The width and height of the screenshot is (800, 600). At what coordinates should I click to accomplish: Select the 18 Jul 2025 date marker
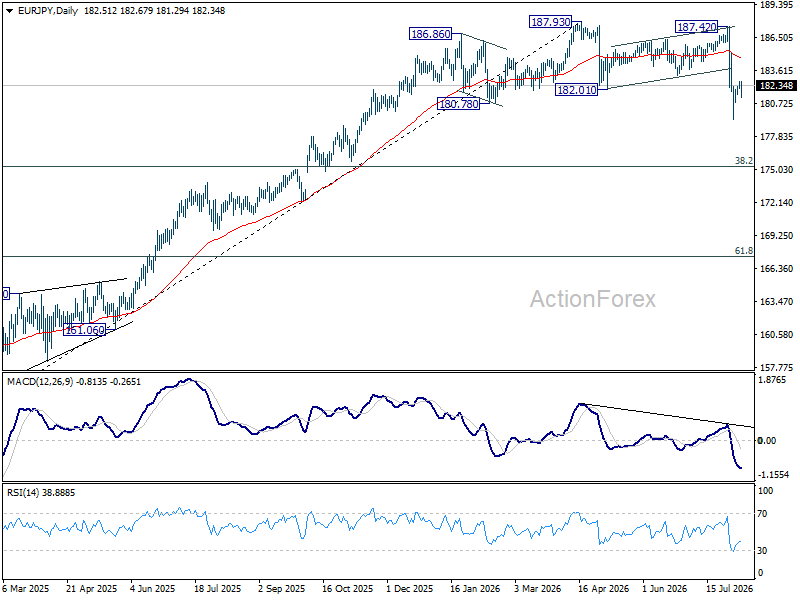[x=216, y=589]
